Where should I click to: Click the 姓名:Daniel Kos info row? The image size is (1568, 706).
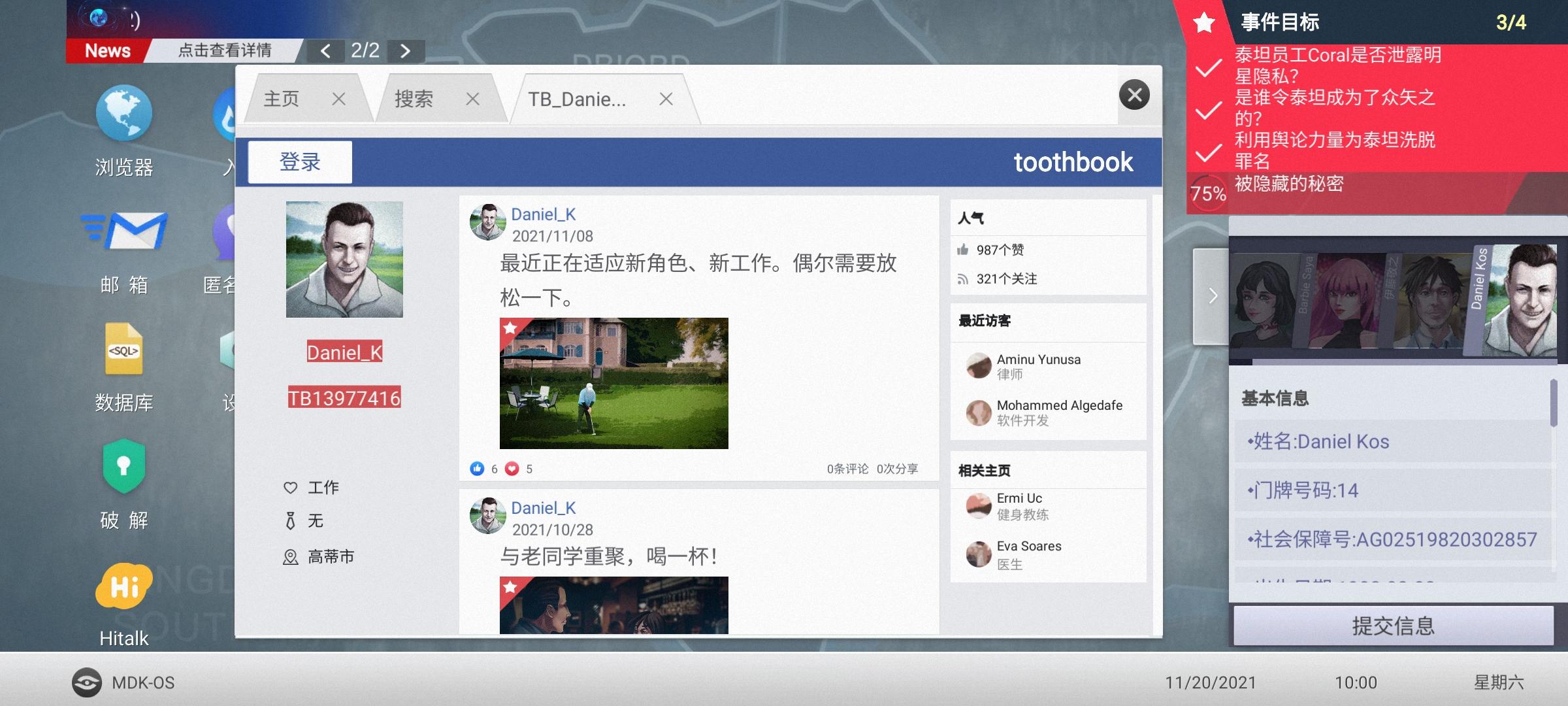click(1392, 441)
